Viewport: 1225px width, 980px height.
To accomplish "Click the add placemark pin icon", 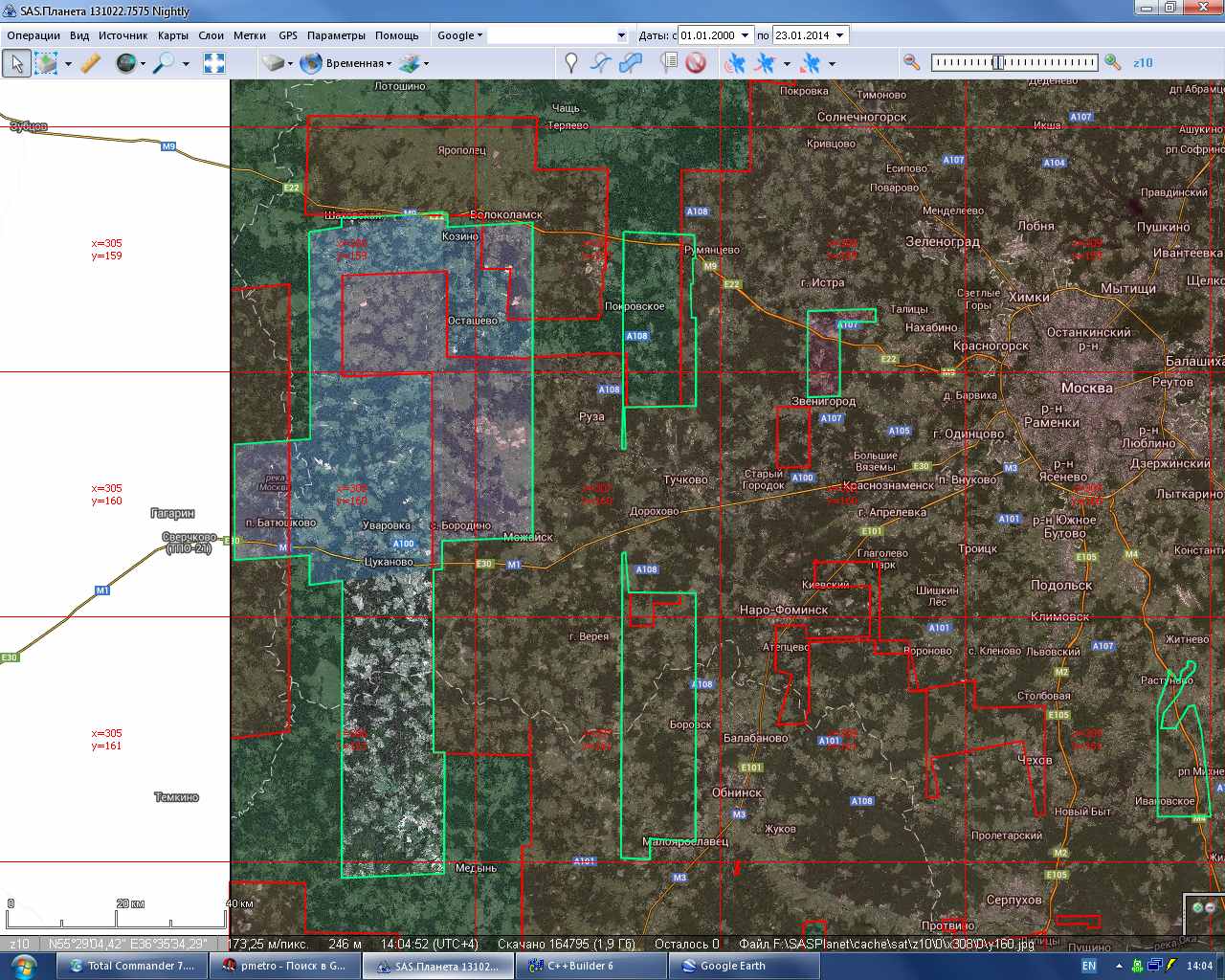I will tap(571, 63).
